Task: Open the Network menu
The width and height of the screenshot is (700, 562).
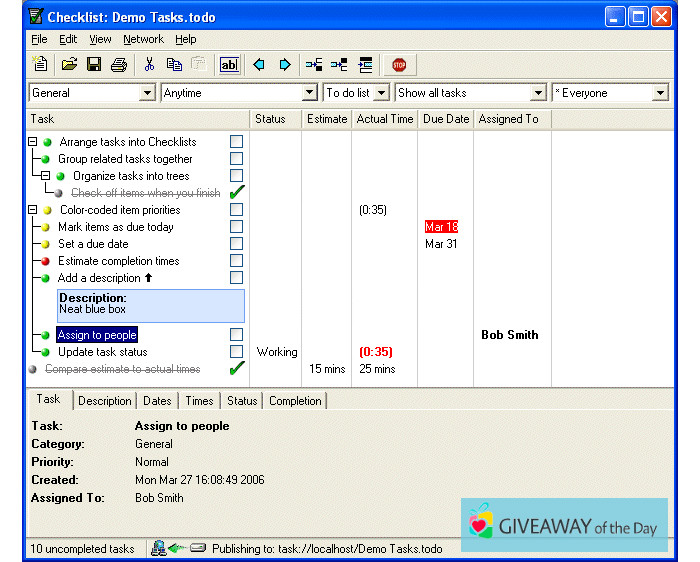Action: (x=143, y=39)
